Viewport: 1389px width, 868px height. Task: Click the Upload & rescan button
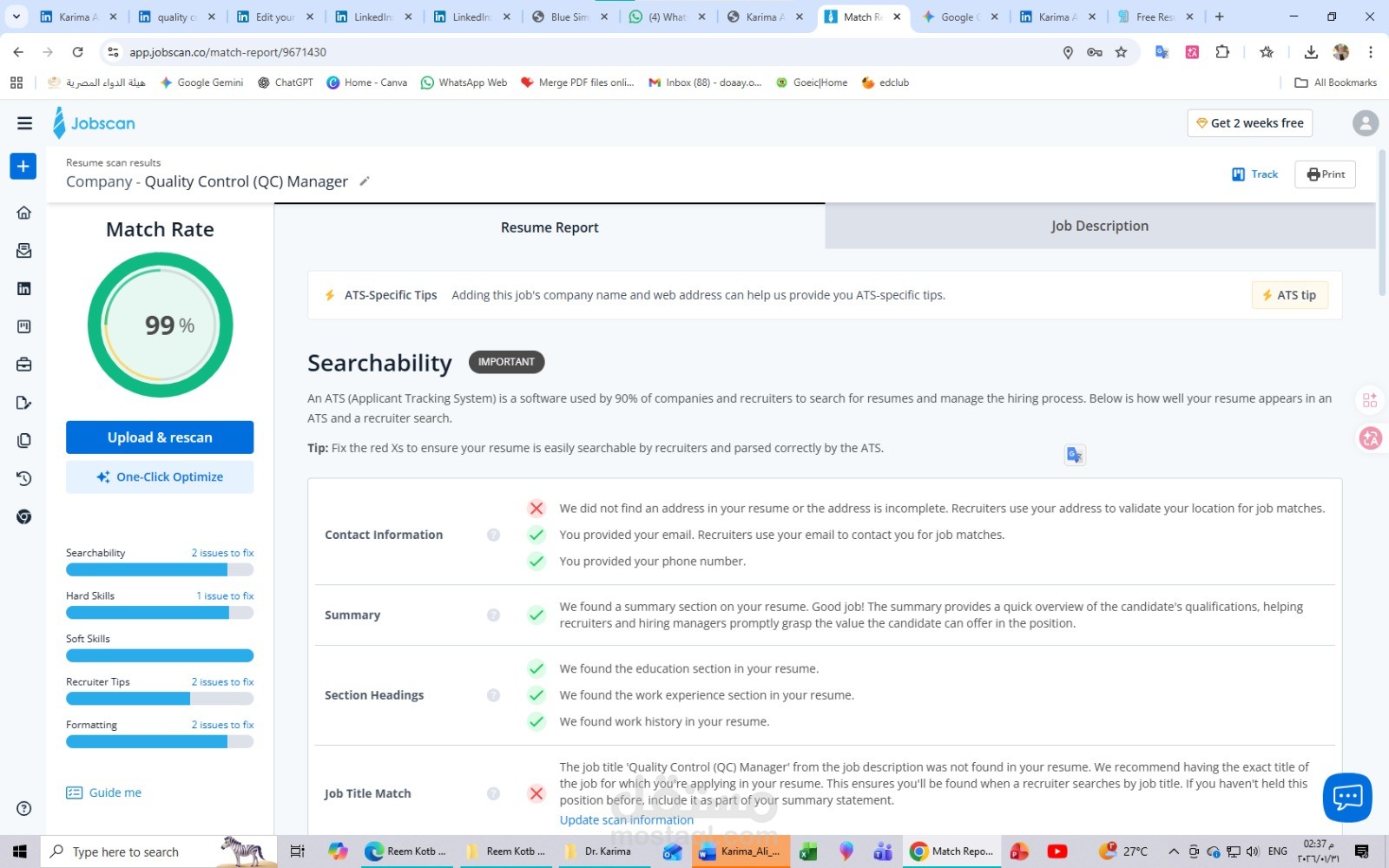159,437
